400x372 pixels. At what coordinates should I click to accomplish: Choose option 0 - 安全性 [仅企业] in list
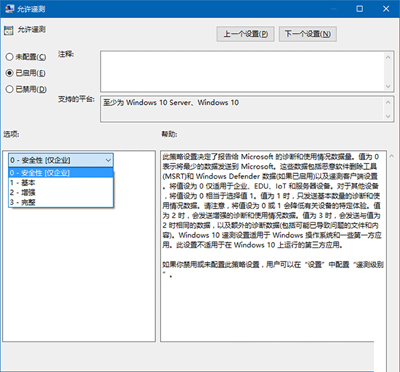coord(61,173)
